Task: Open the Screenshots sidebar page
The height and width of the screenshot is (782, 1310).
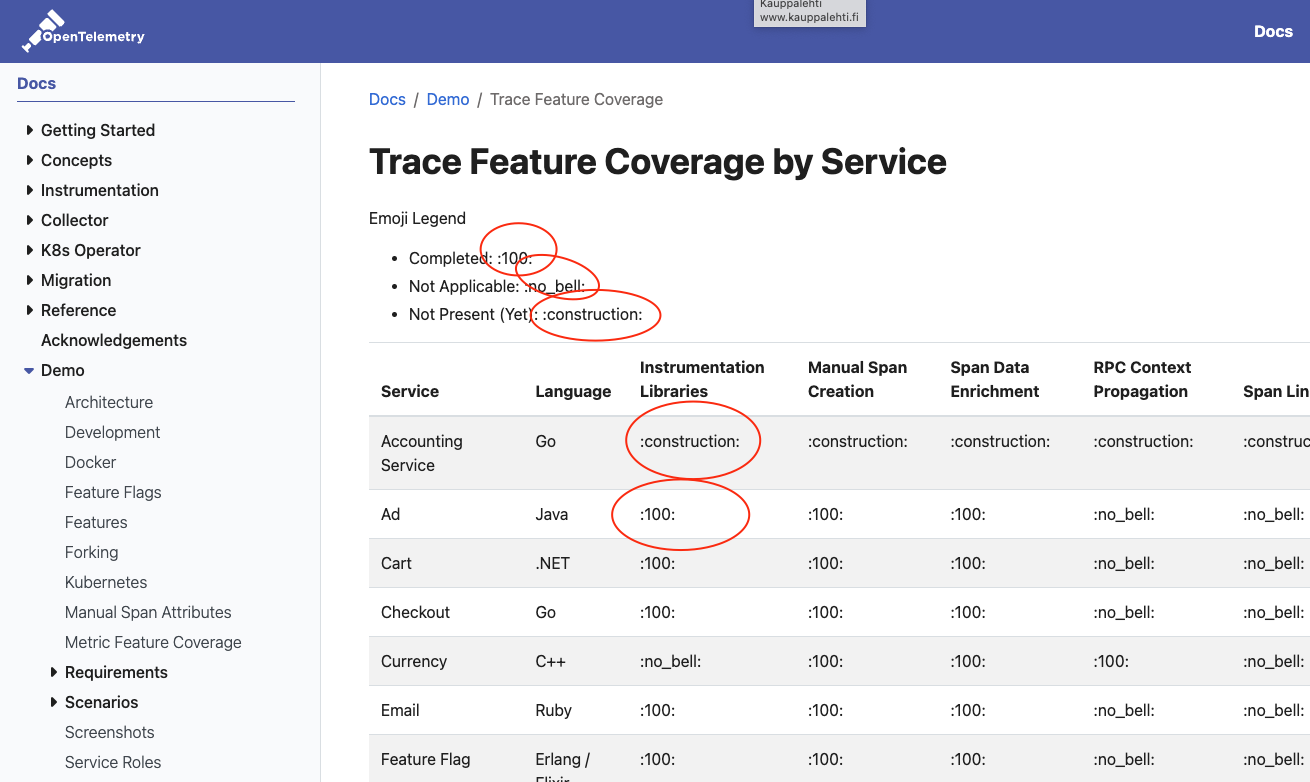Action: [x=110, y=732]
